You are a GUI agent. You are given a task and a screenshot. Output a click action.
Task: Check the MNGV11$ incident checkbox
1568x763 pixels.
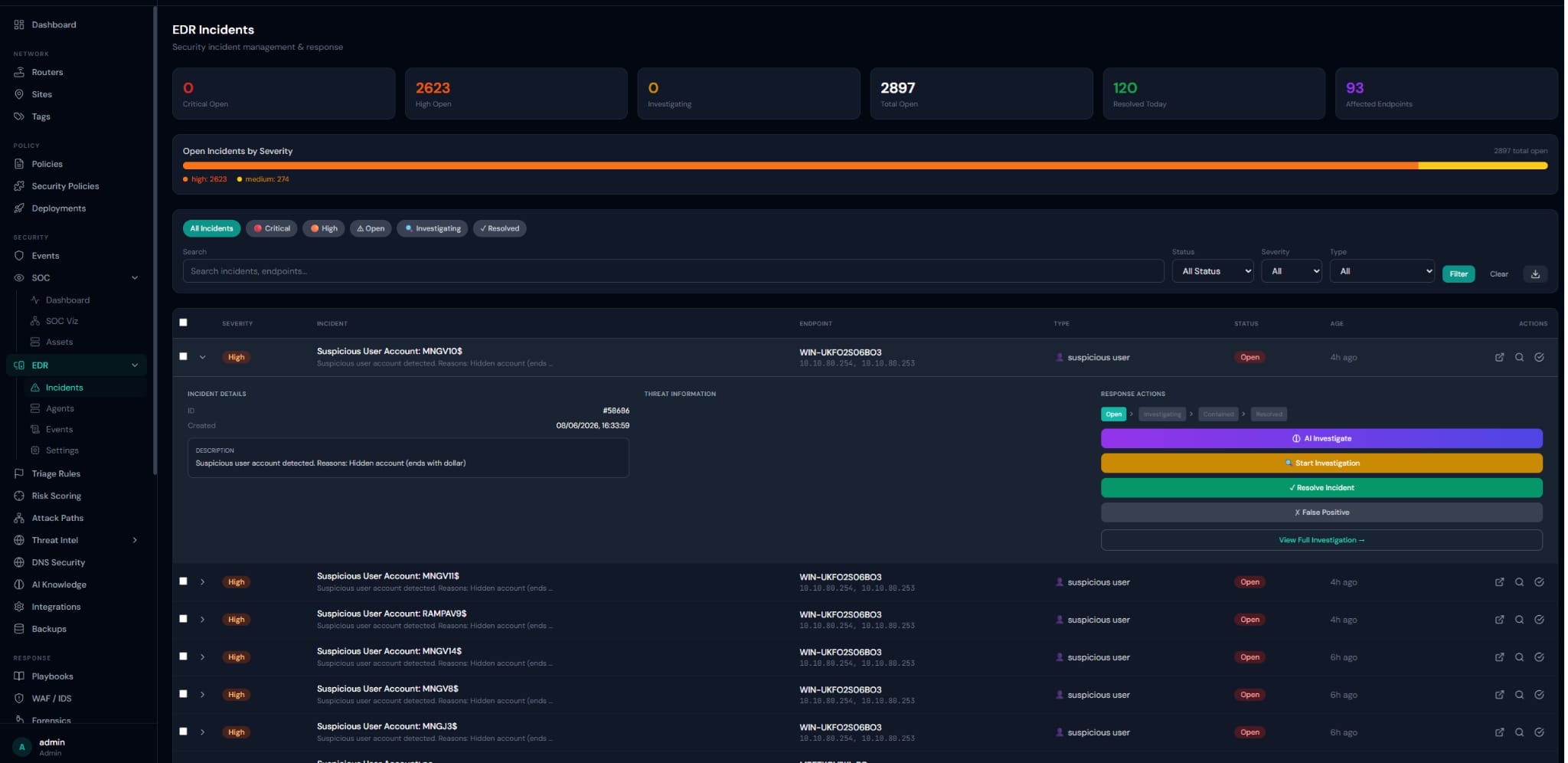(183, 581)
